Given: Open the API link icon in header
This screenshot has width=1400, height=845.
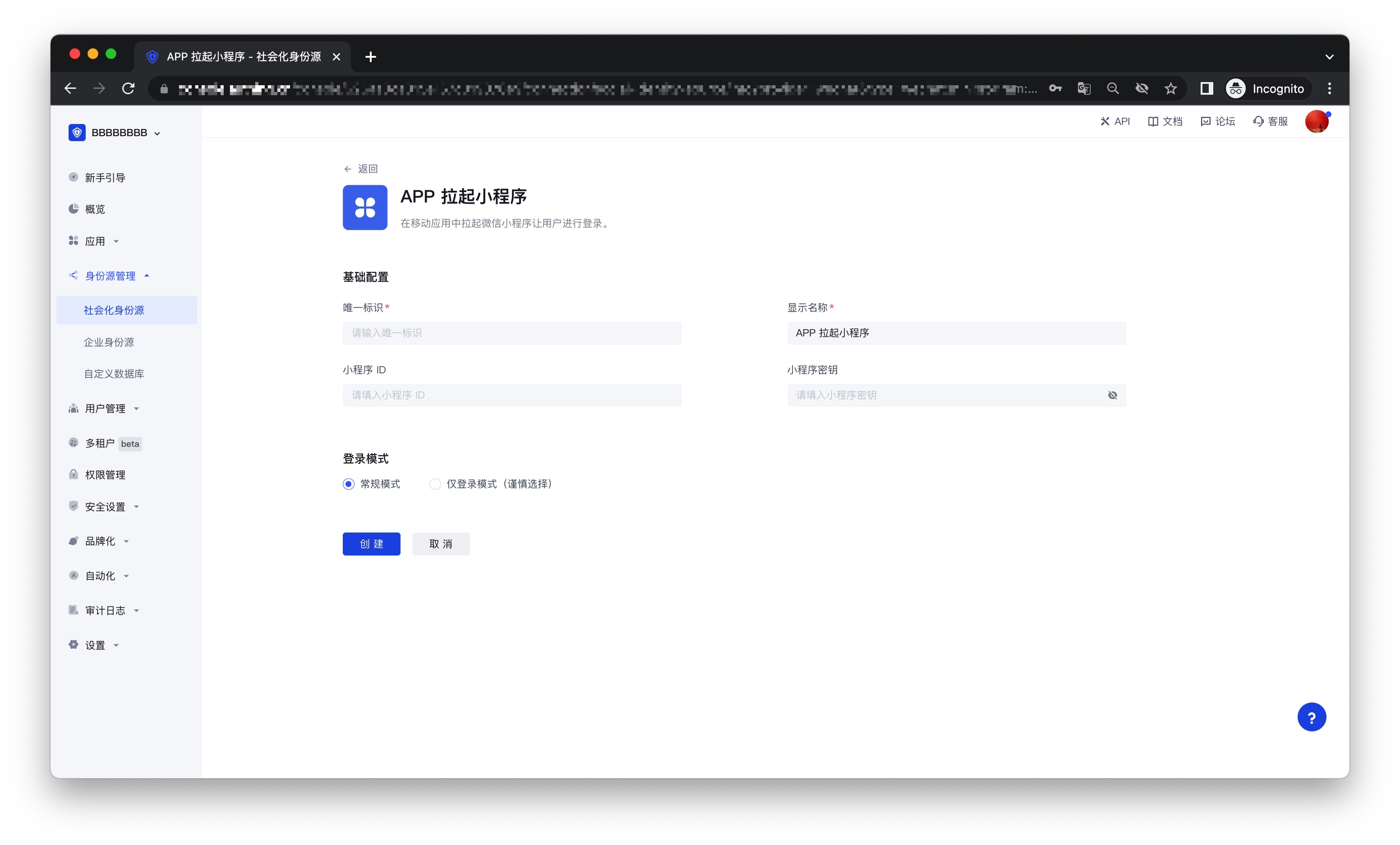Looking at the screenshot, I should (1105, 122).
